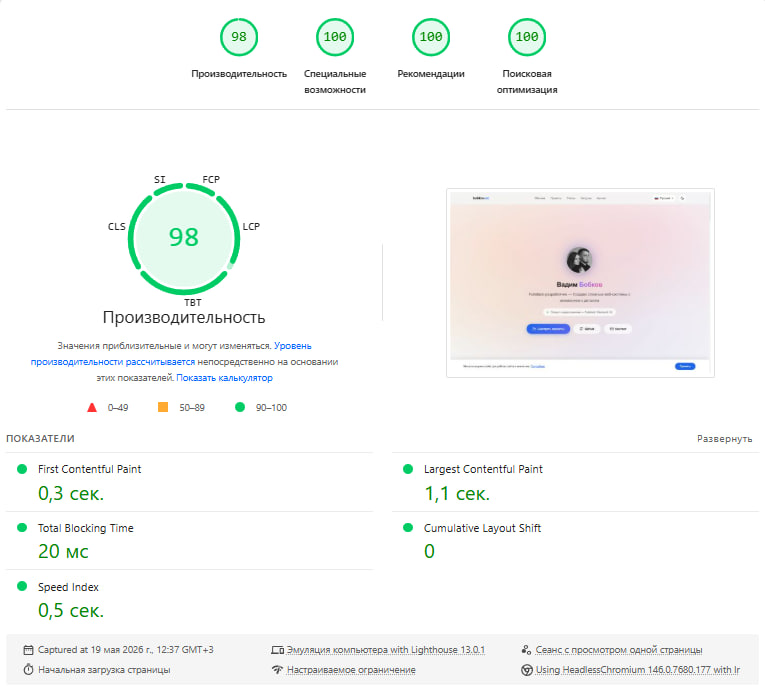Jump to Поисковая оптимизация 100 score gauge
765x689 pixels.
click(x=527, y=37)
